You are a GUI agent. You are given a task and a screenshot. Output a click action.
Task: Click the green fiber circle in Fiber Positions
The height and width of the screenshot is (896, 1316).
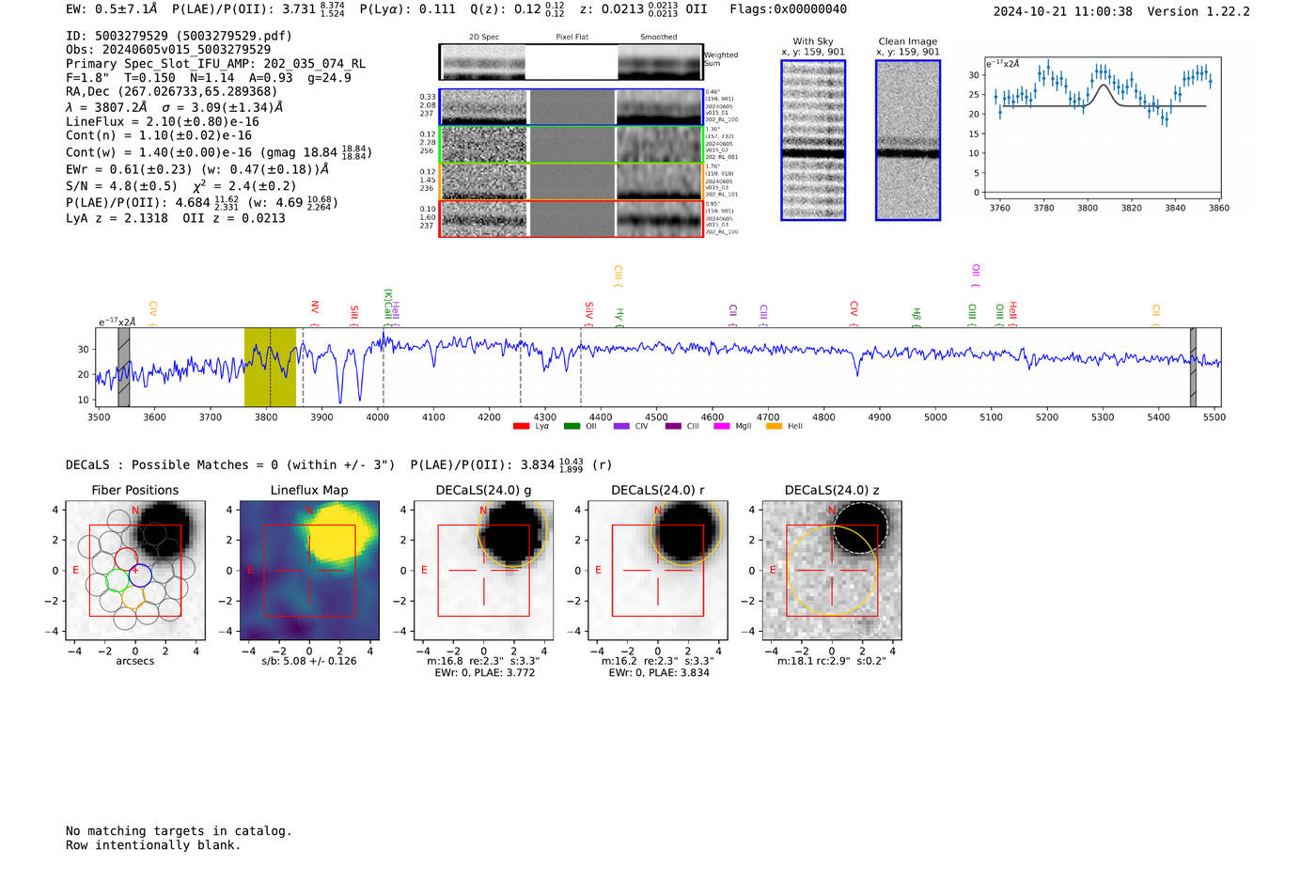pos(117,580)
